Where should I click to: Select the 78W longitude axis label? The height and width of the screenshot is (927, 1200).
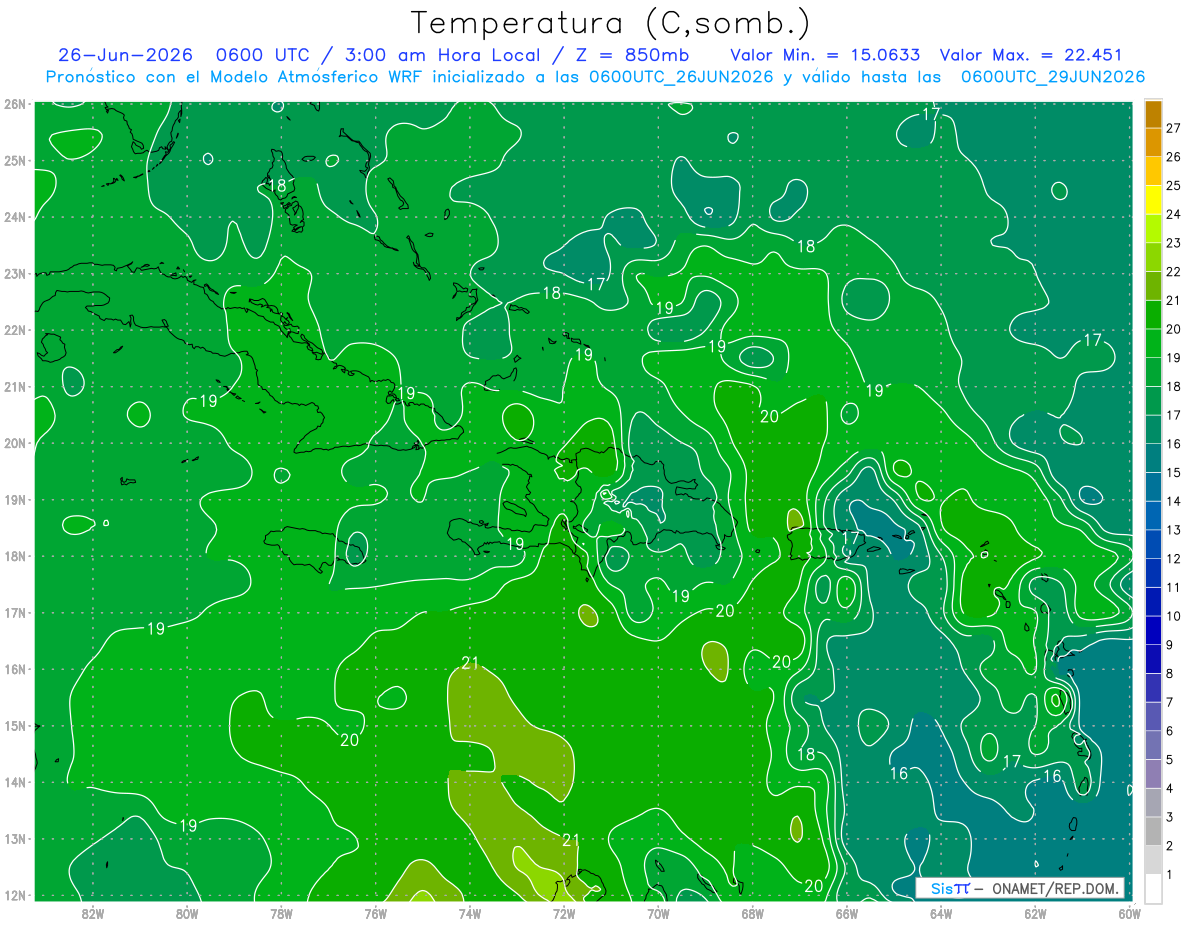(281, 912)
